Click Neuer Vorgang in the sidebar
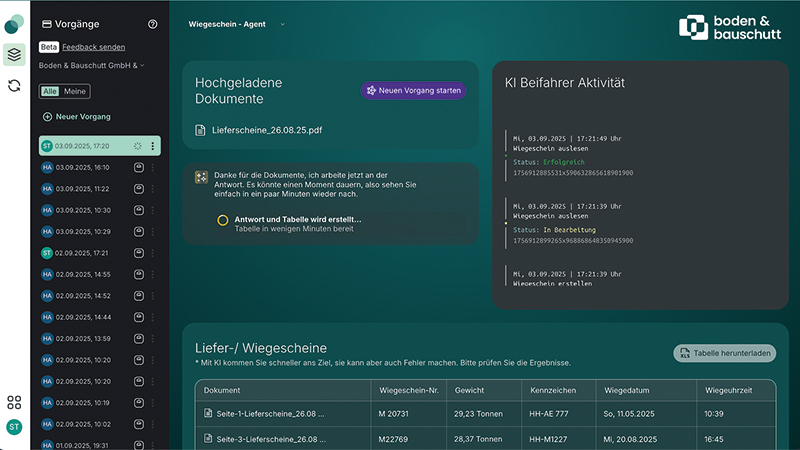The width and height of the screenshot is (800, 450). (77, 117)
